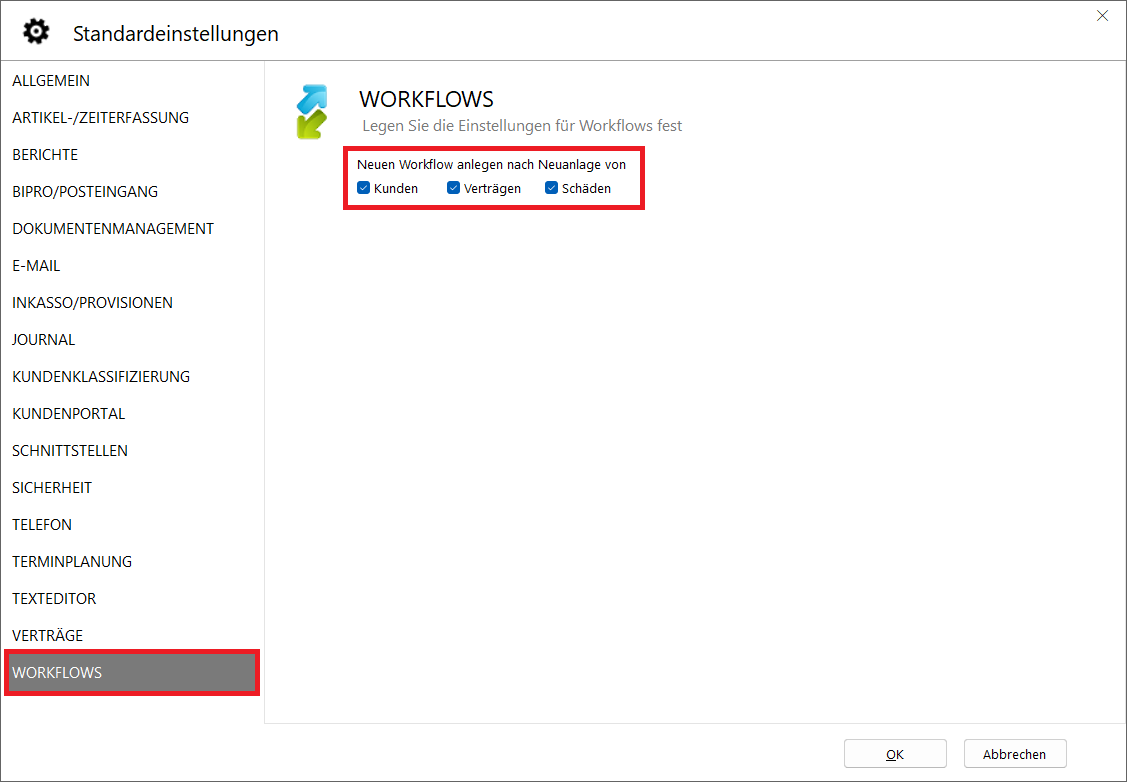Toggle the Verträgen checkbox
The width and height of the screenshot is (1127, 782).
point(454,188)
